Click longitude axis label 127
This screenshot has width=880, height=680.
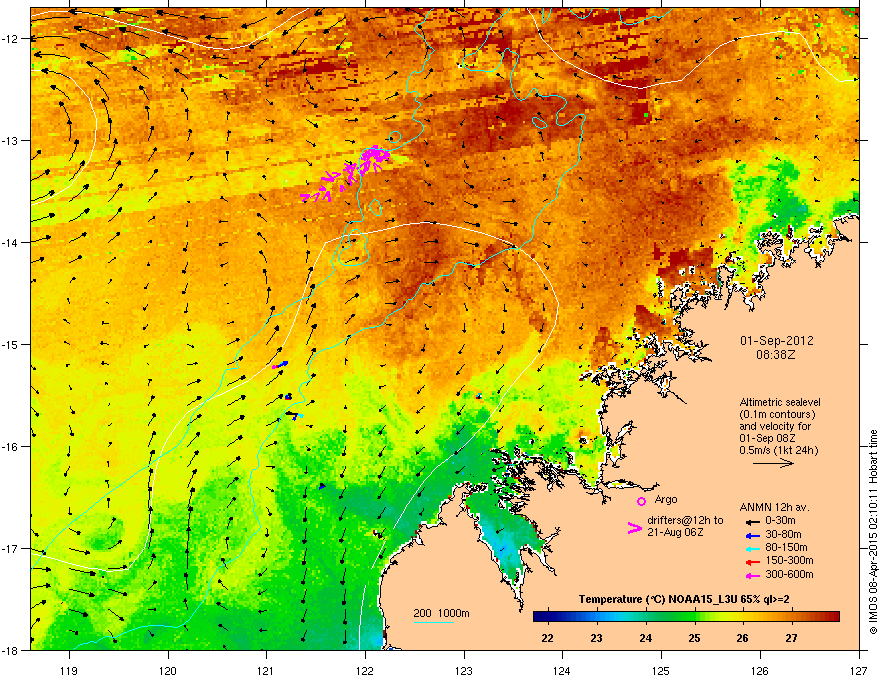coord(859,670)
